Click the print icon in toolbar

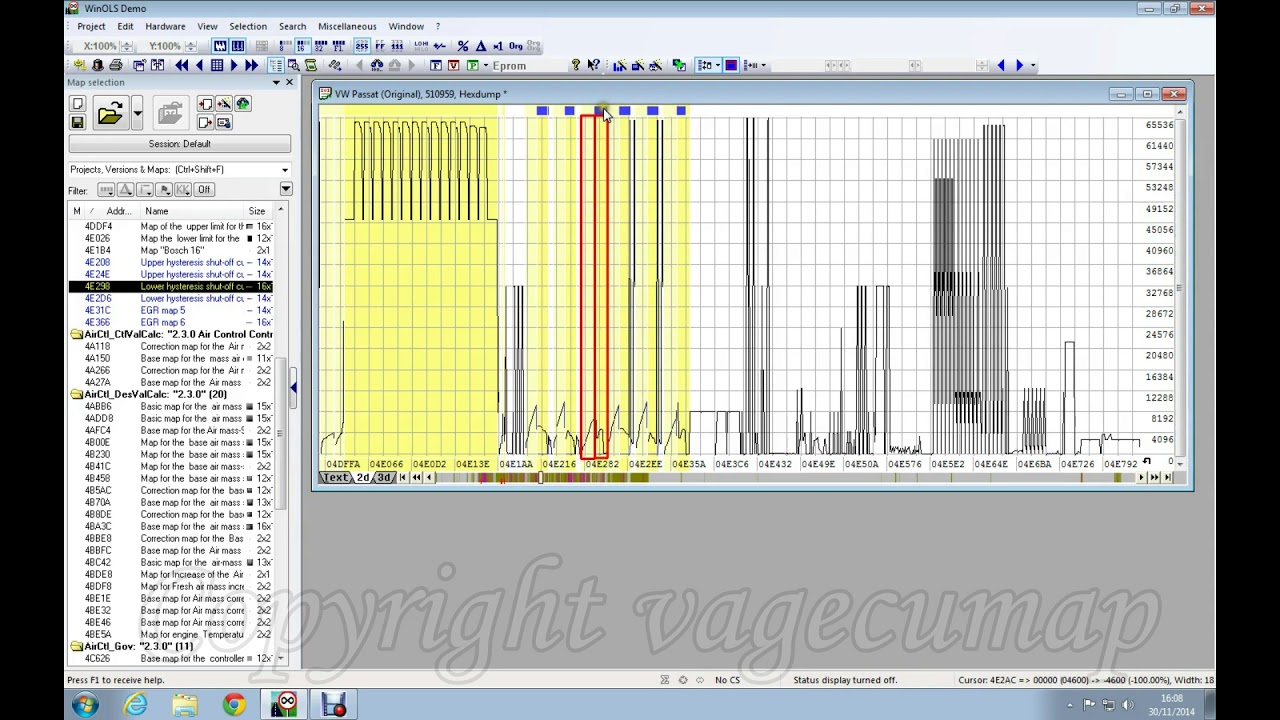pos(116,65)
